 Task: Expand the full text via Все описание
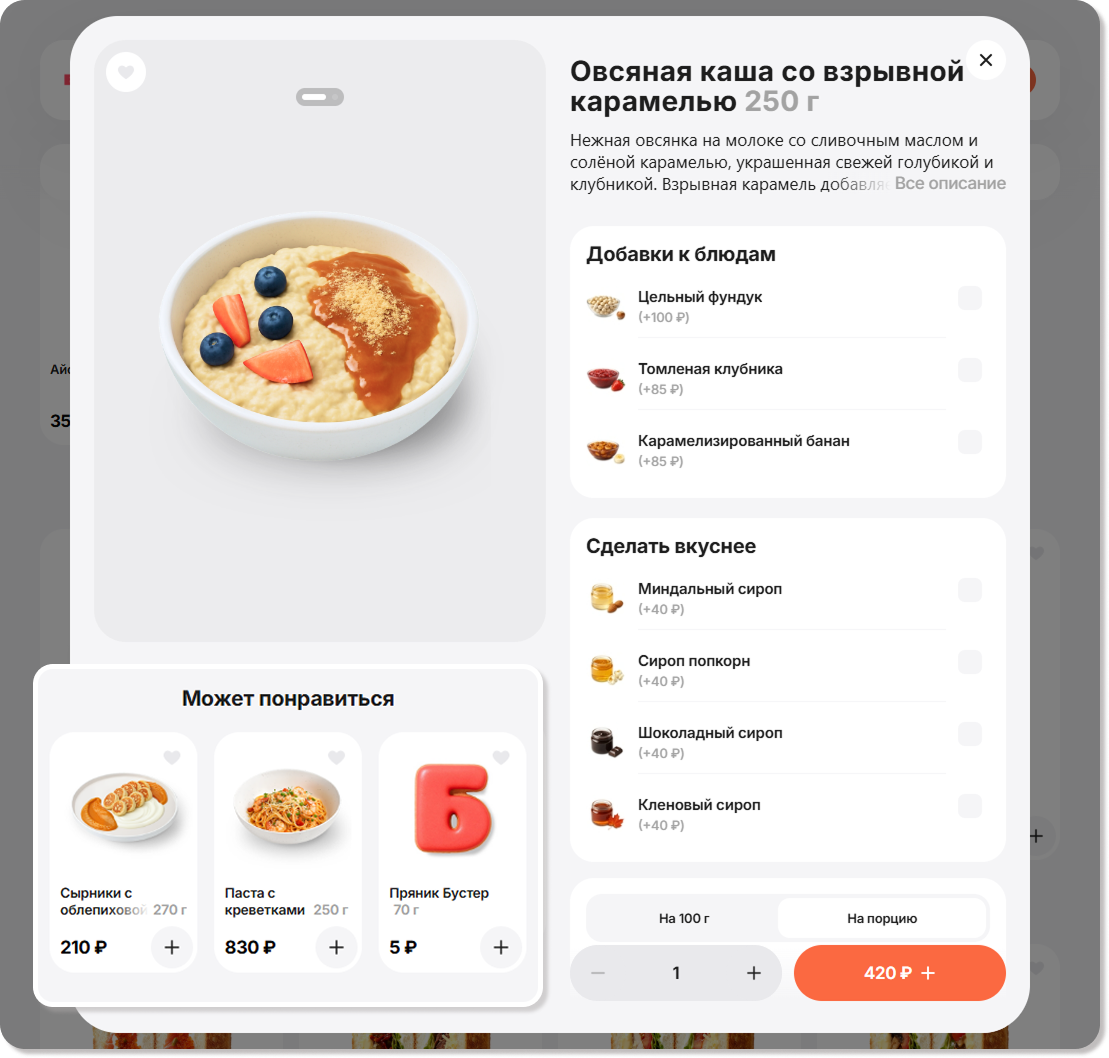tap(950, 183)
